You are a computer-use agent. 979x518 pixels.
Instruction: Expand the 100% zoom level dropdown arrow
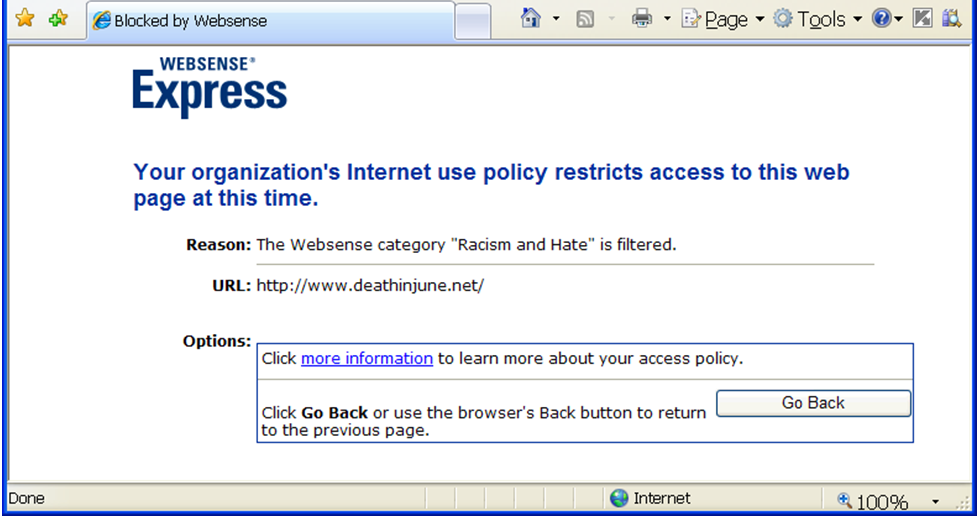(x=935, y=501)
